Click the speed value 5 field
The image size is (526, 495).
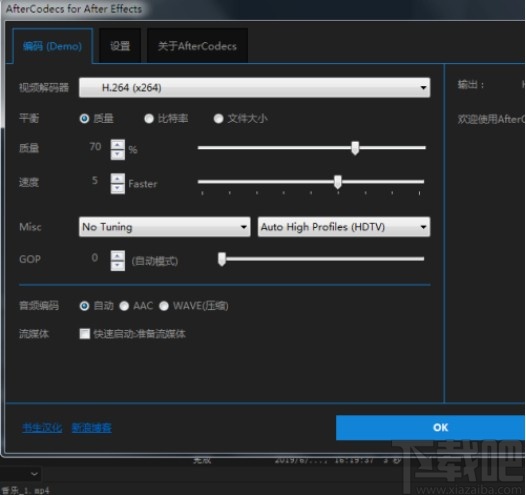pos(95,181)
